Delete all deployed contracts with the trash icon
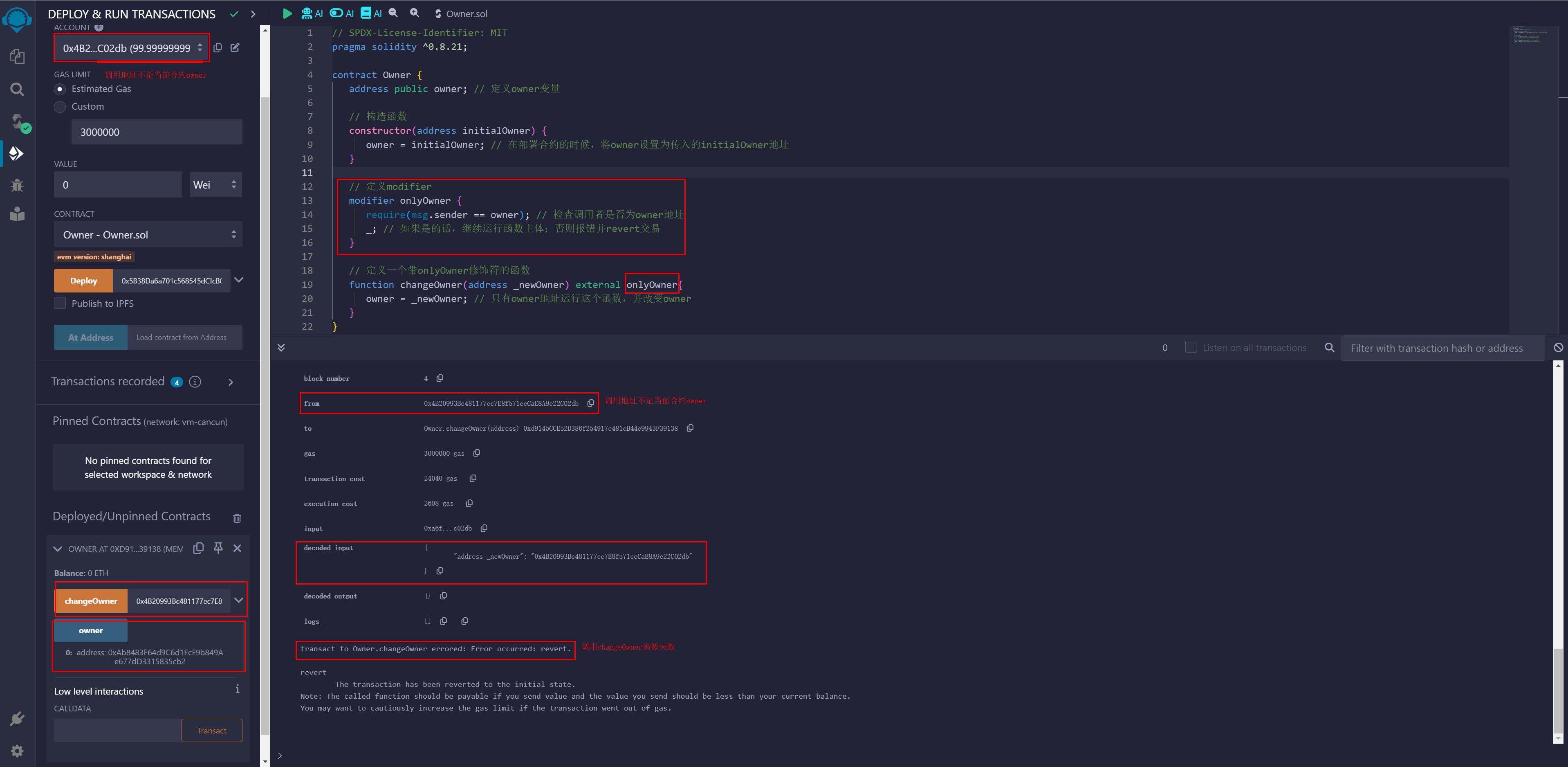This screenshot has height=767, width=1568. click(x=237, y=518)
